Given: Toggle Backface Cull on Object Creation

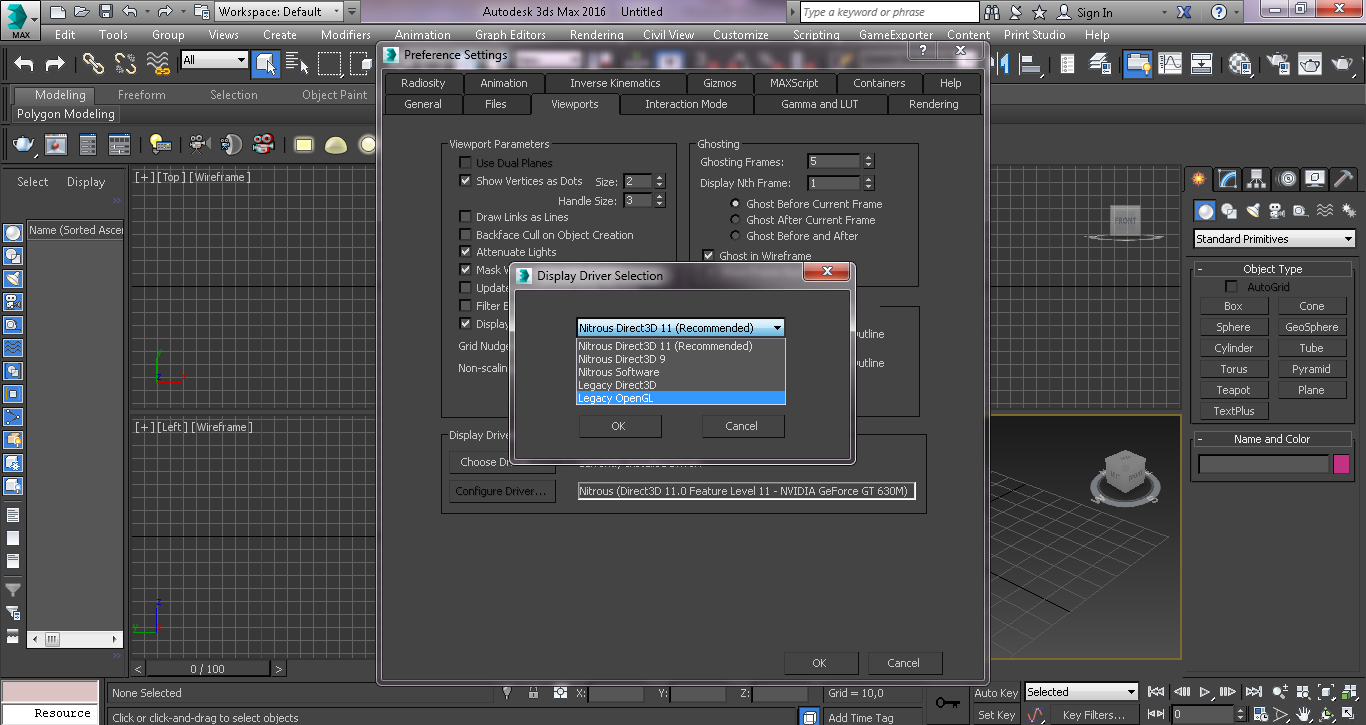Looking at the screenshot, I should pyautogui.click(x=465, y=235).
